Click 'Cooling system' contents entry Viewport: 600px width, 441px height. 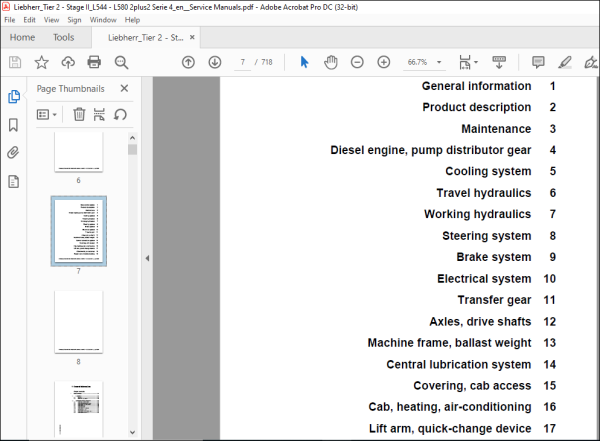coord(488,171)
